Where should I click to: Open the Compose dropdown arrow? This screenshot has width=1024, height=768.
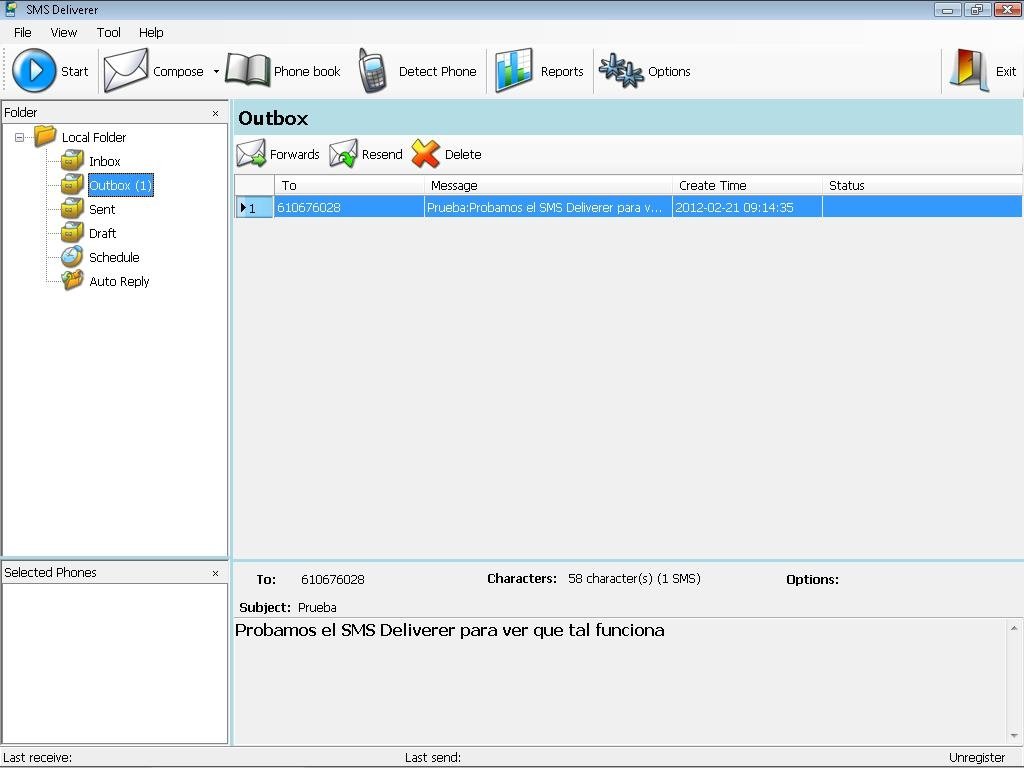[216, 71]
